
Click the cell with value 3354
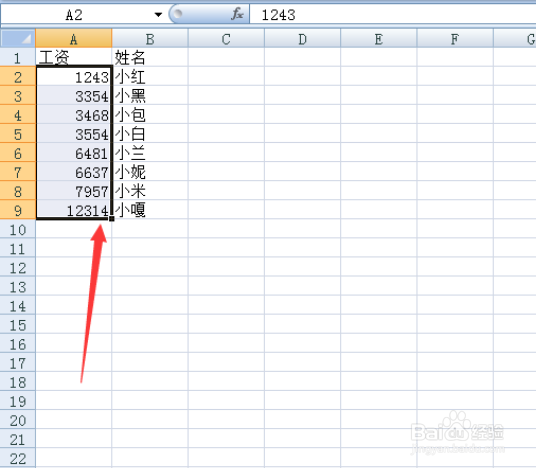click(73, 95)
